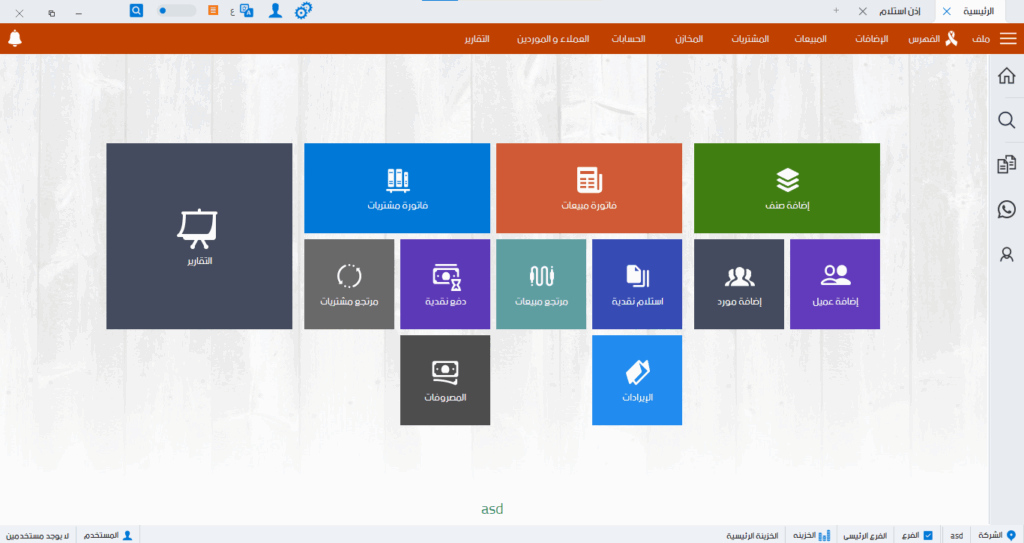Open the فاتورة مبيعات tile
The width and height of the screenshot is (1024, 543).
tap(589, 188)
